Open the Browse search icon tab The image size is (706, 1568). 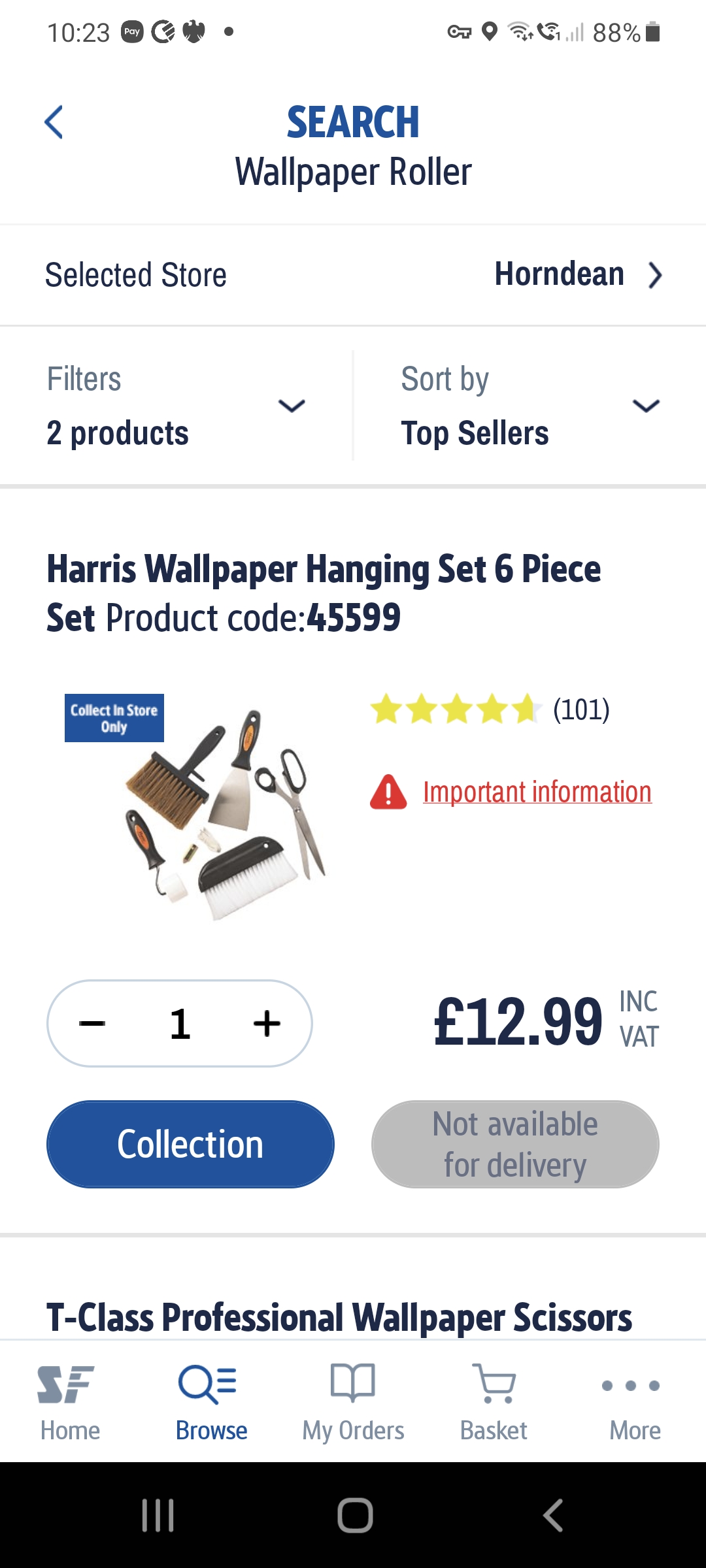(x=207, y=1384)
